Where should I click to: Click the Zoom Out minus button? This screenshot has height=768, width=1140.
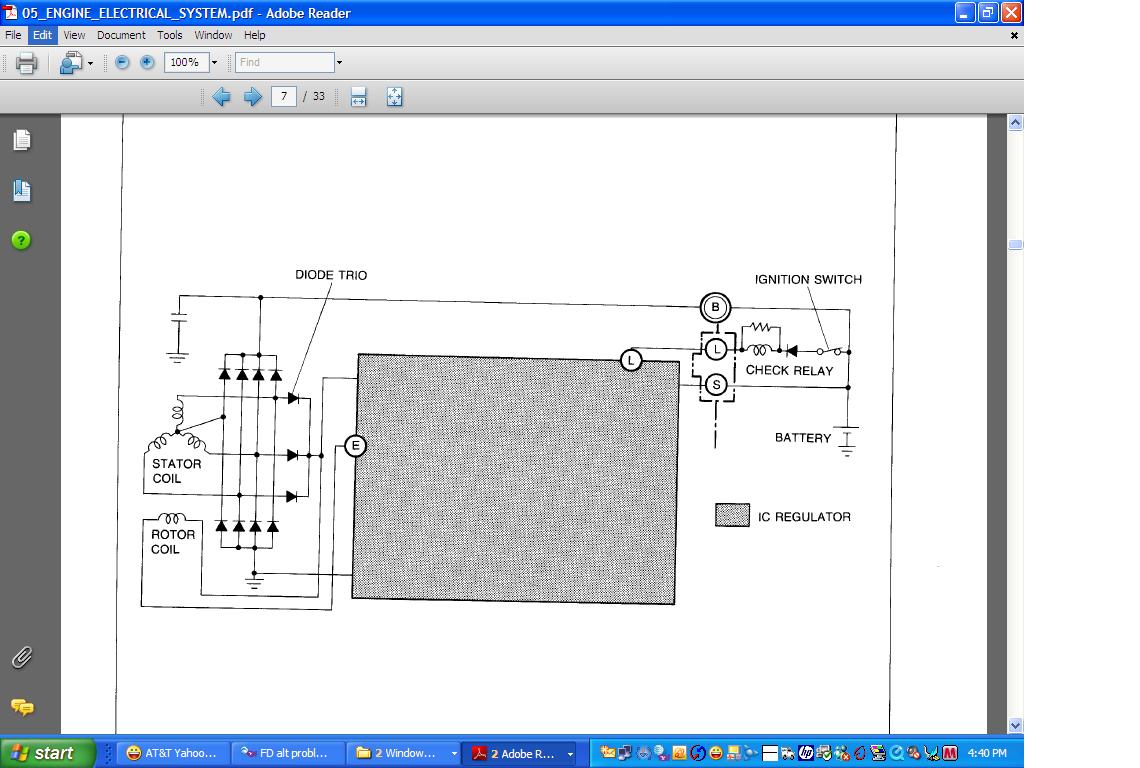point(122,62)
